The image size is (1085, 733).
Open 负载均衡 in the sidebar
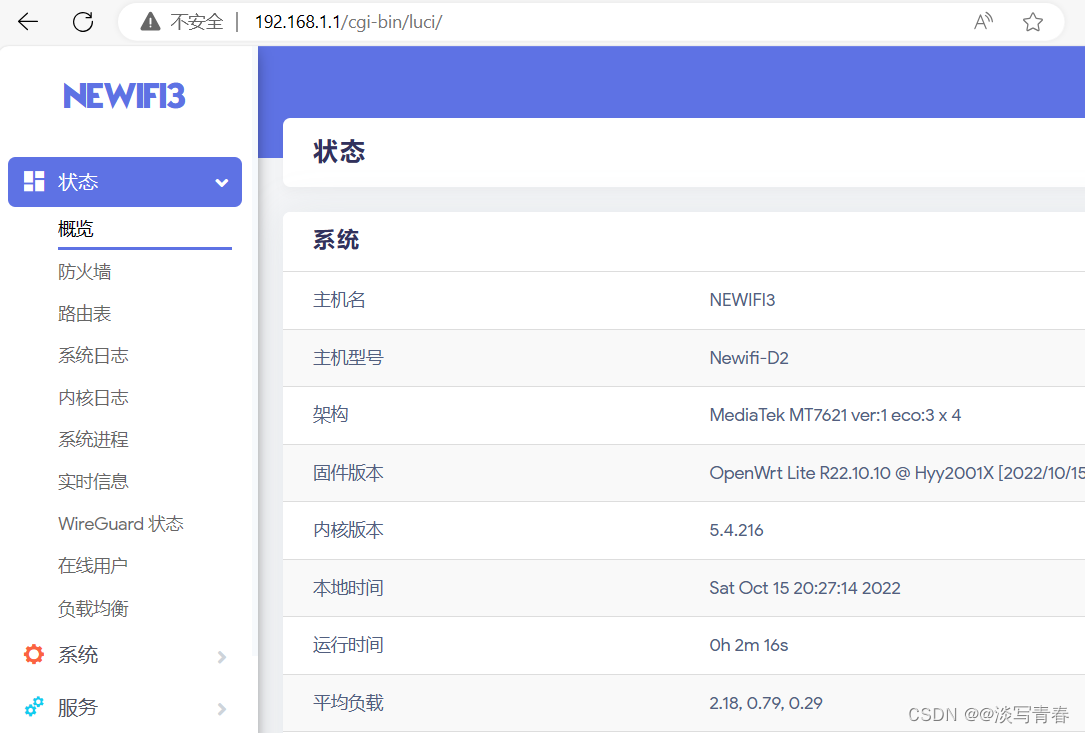point(93,609)
